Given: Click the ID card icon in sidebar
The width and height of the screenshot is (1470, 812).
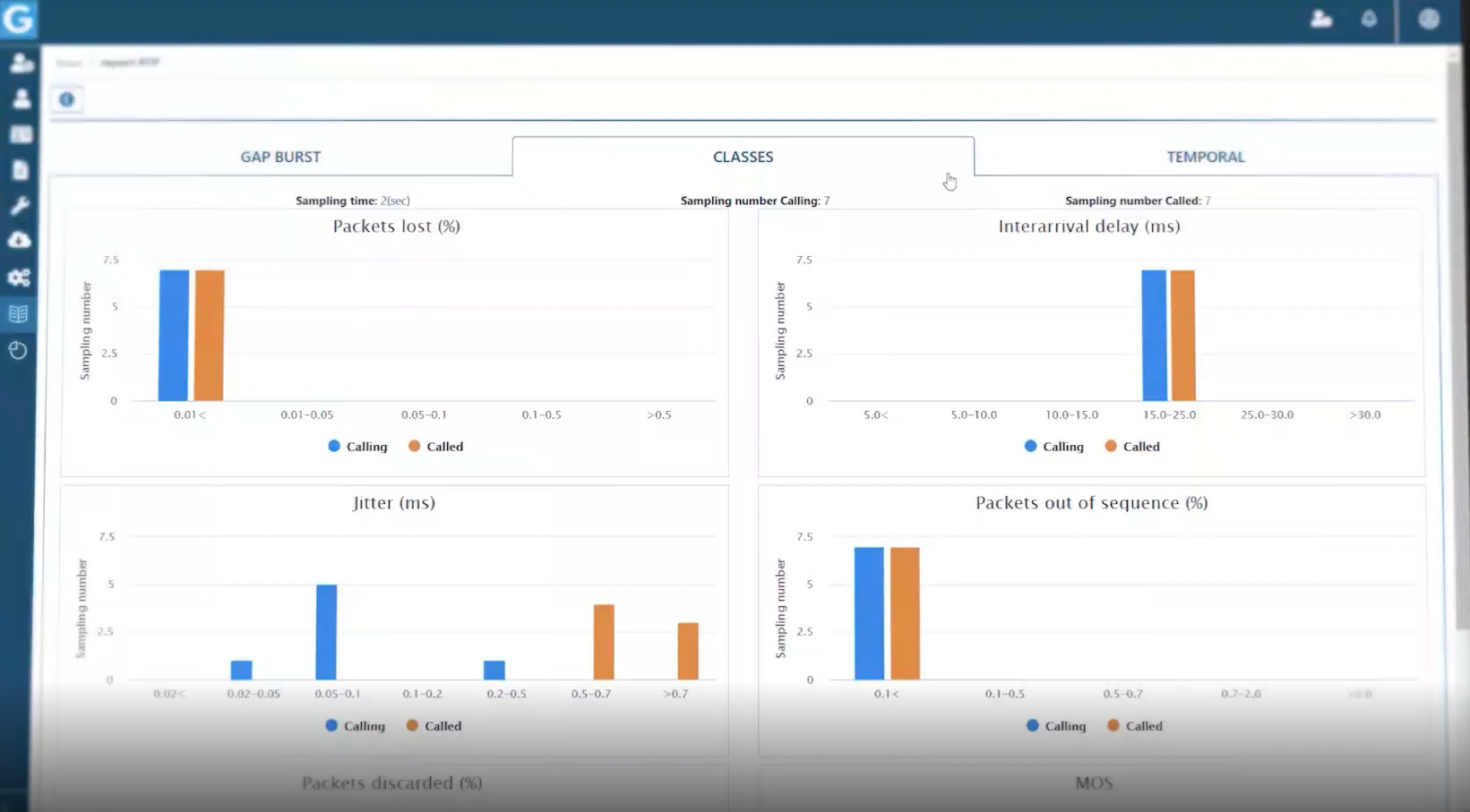Looking at the screenshot, I should [20, 134].
